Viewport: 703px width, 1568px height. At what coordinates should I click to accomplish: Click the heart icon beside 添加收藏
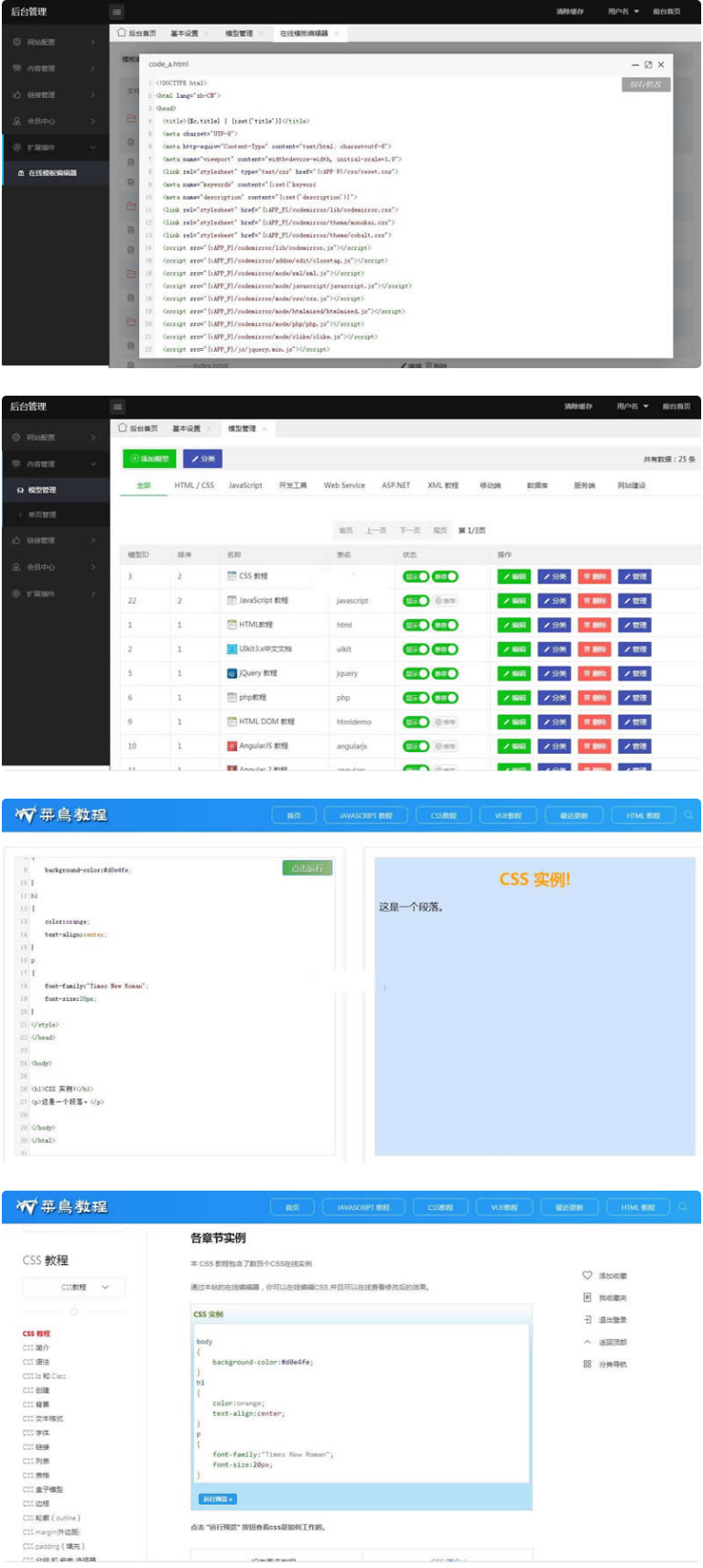point(587,1275)
